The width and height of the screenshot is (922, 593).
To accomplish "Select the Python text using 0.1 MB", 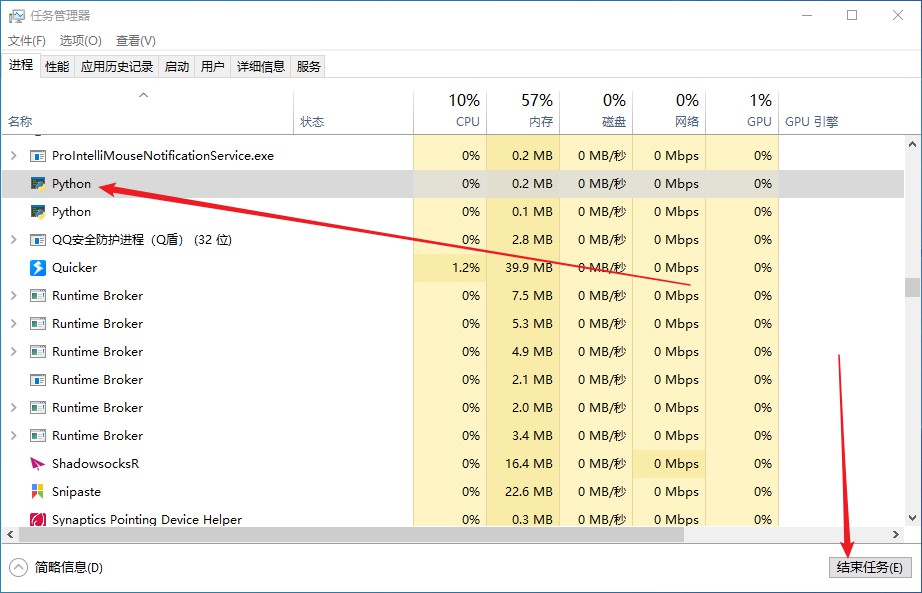I will click(71, 212).
